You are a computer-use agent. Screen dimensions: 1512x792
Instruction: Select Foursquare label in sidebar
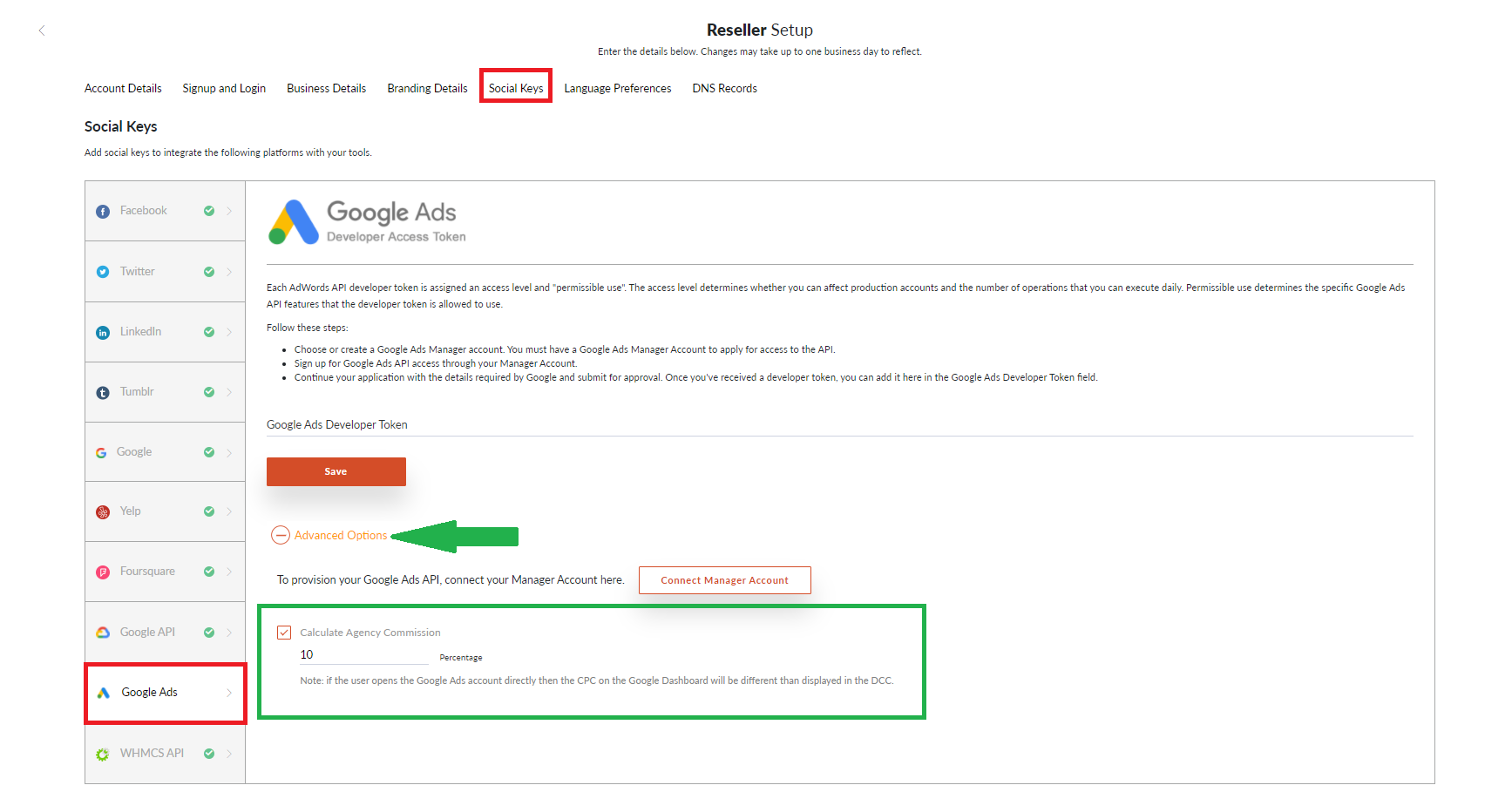147,571
